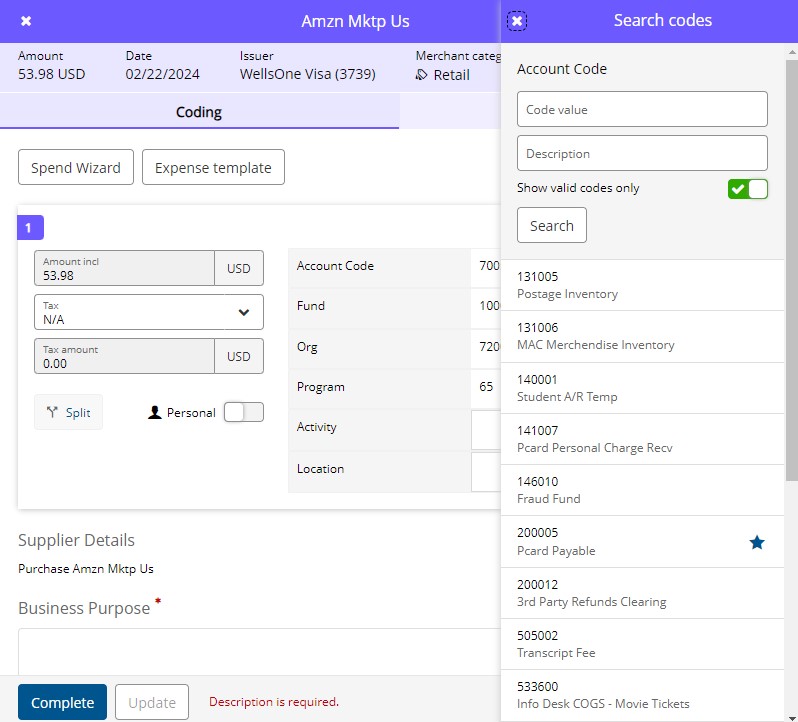Click in the Code value field
Image resolution: width=798 pixels, height=722 pixels.
click(642, 109)
